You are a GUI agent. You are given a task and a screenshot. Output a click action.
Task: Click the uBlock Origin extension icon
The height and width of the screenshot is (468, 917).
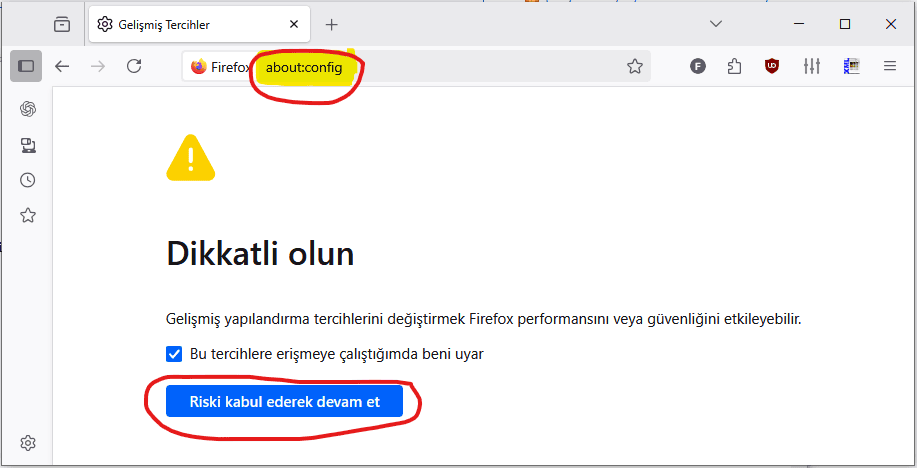[x=772, y=66]
